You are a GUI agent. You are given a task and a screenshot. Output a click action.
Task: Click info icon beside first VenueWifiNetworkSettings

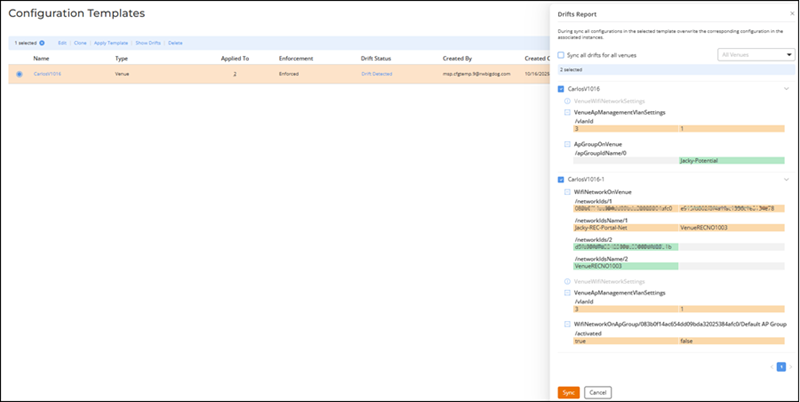tap(567, 101)
